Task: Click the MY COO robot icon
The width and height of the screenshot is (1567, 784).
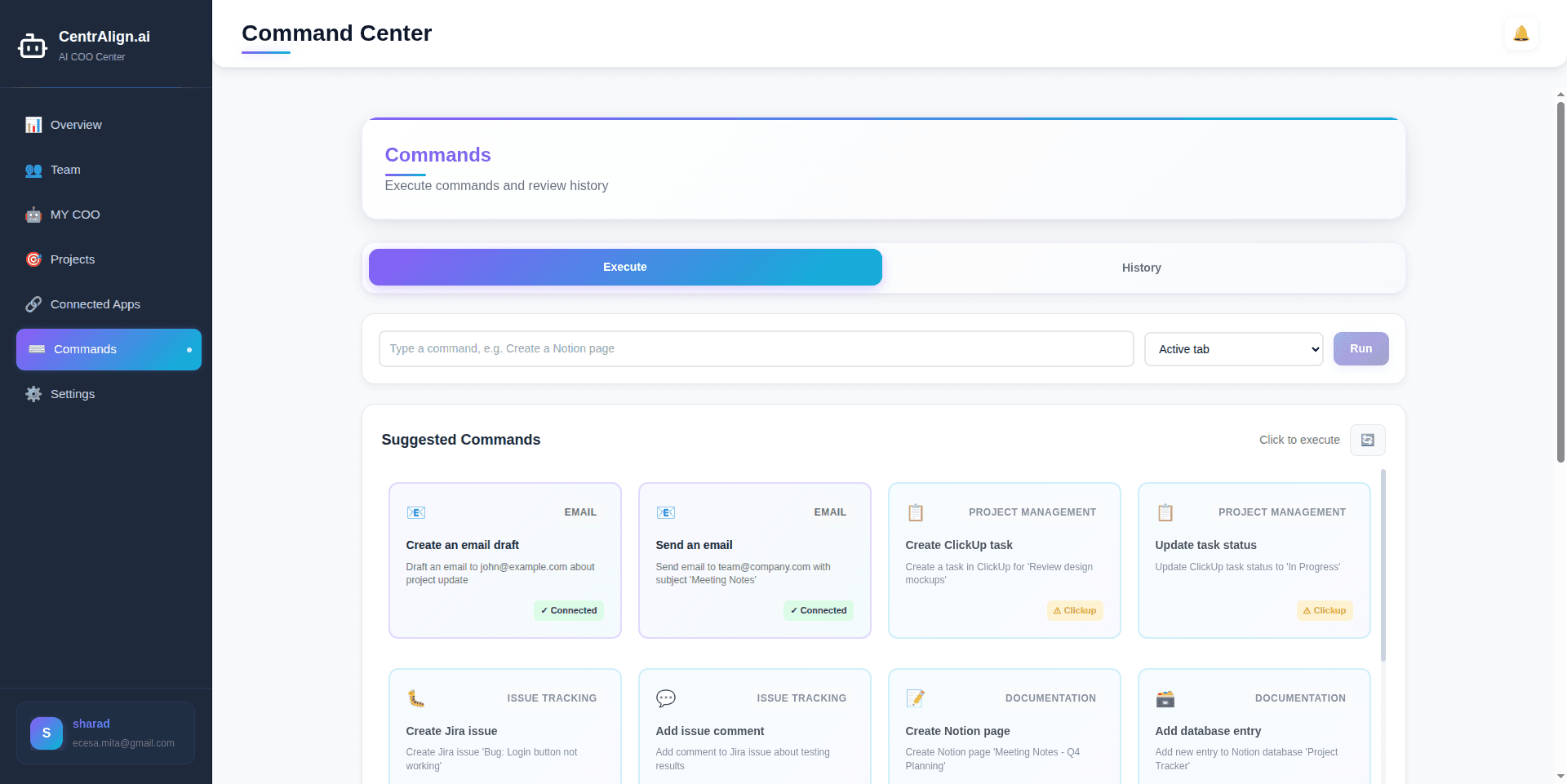Action: 33,215
